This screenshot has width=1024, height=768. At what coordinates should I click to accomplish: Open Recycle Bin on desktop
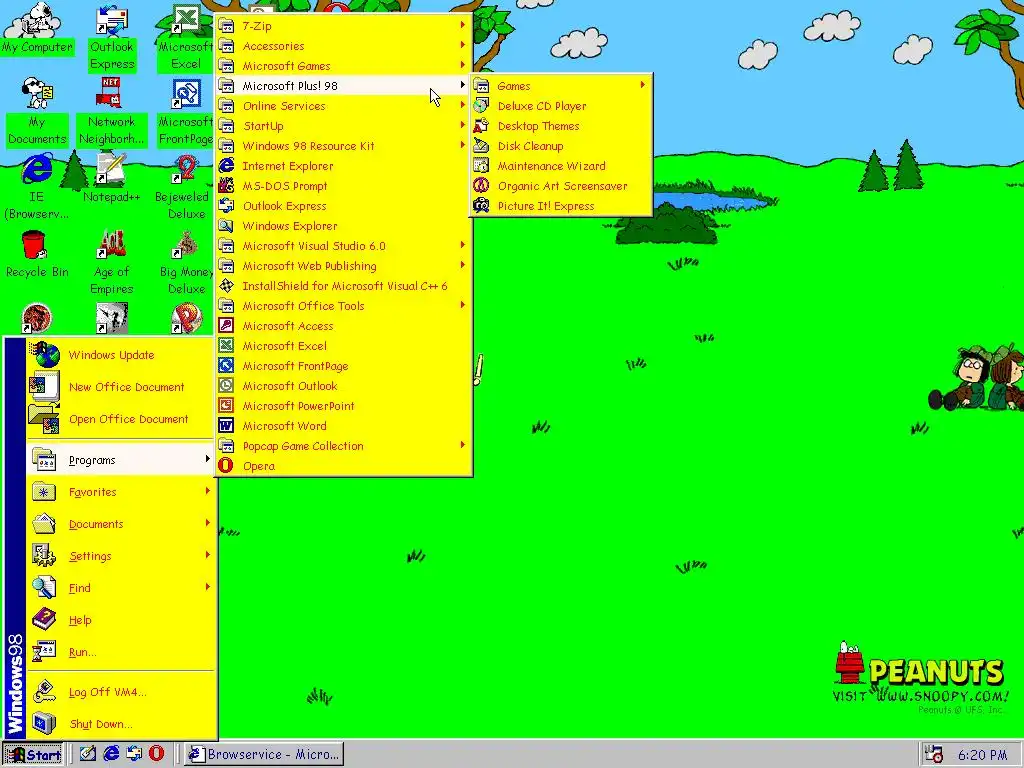[x=37, y=253]
